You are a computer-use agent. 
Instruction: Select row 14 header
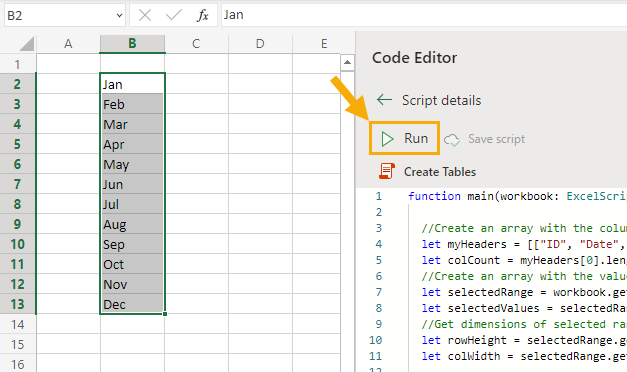18,324
